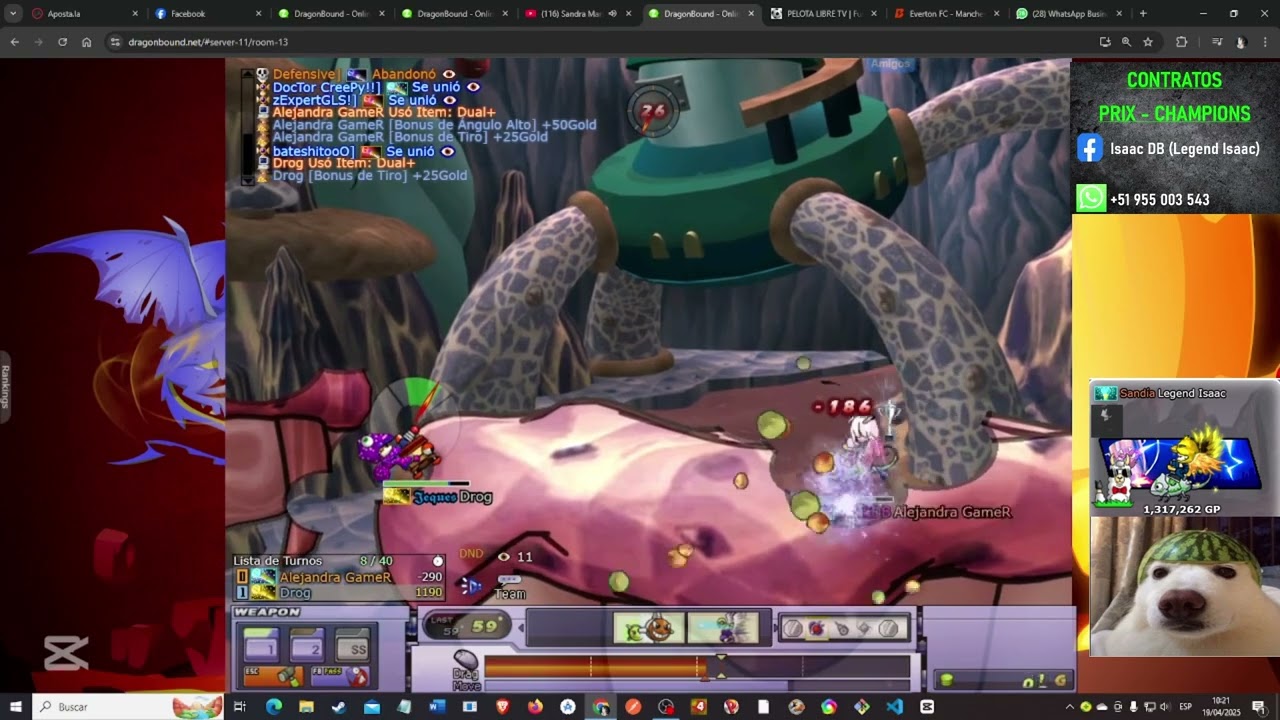Switch to the Aposta.la tab
Screen dimensions: 1280x720
tap(84, 14)
